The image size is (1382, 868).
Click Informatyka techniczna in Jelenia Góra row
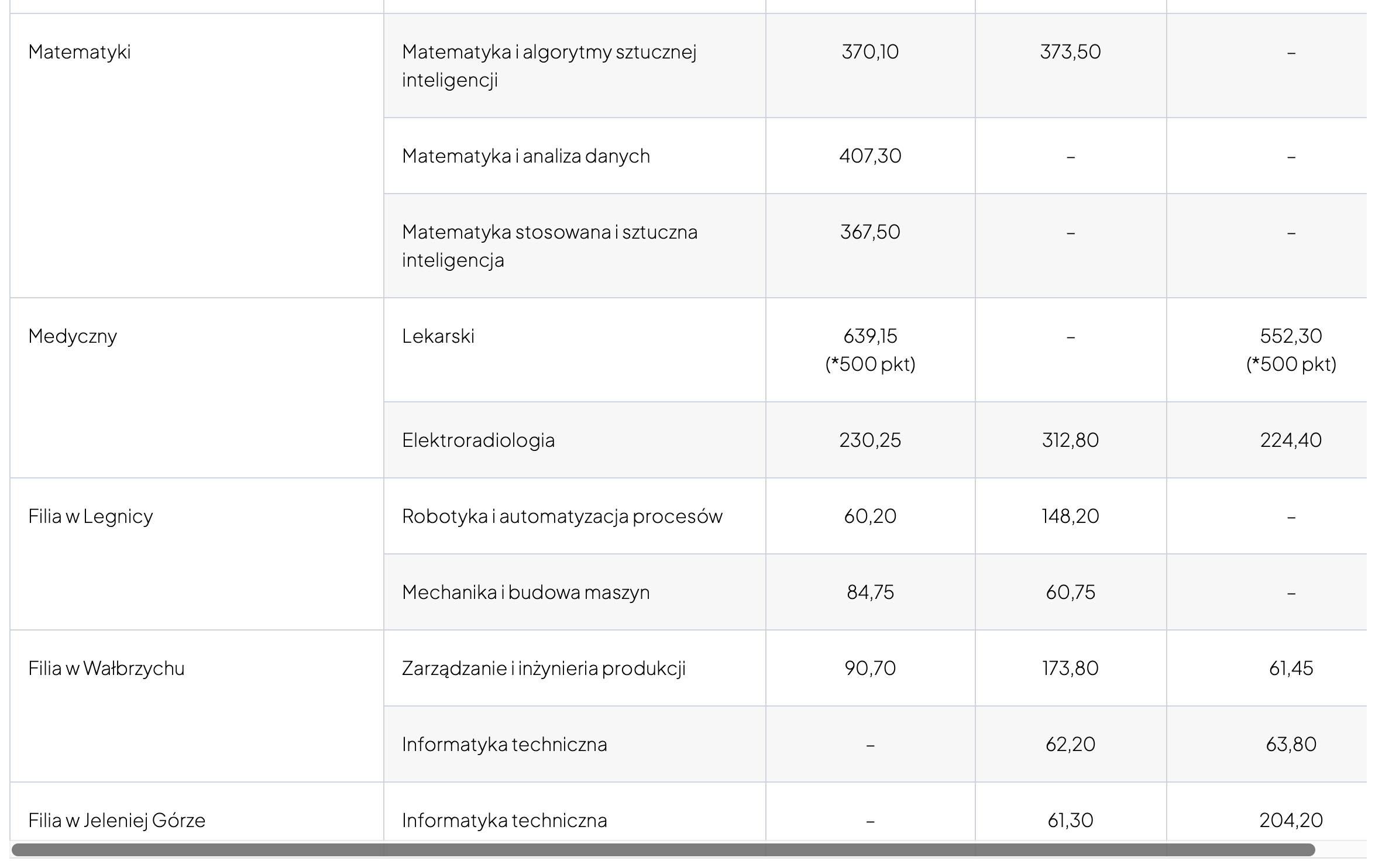(504, 821)
